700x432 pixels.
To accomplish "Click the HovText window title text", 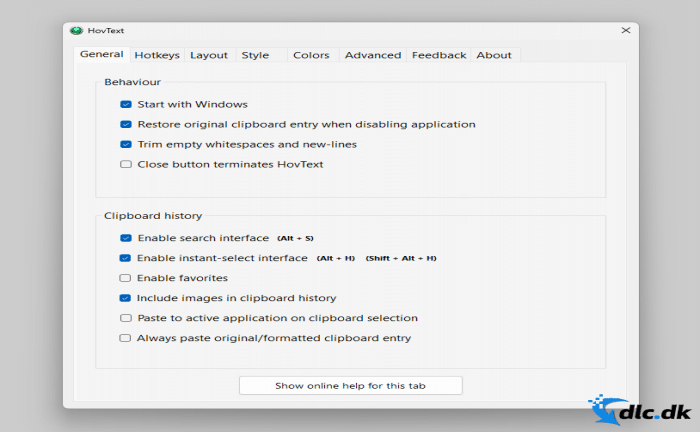I will [106, 31].
